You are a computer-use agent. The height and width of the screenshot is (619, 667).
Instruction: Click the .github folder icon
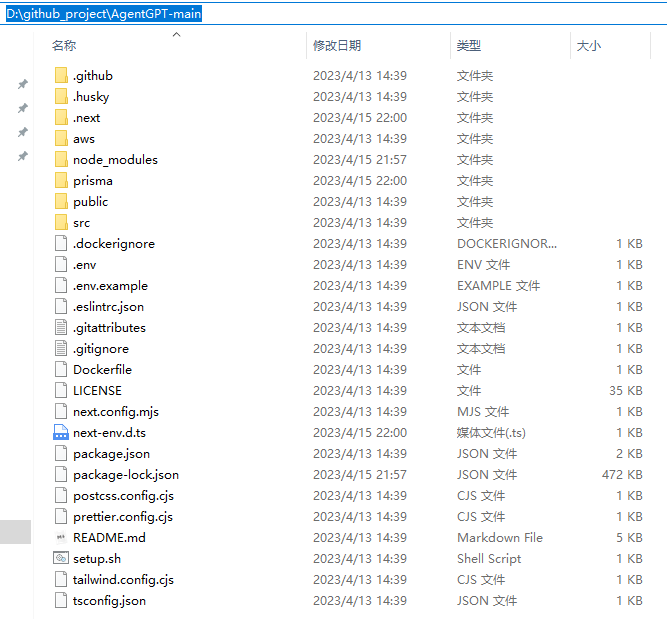(61, 75)
